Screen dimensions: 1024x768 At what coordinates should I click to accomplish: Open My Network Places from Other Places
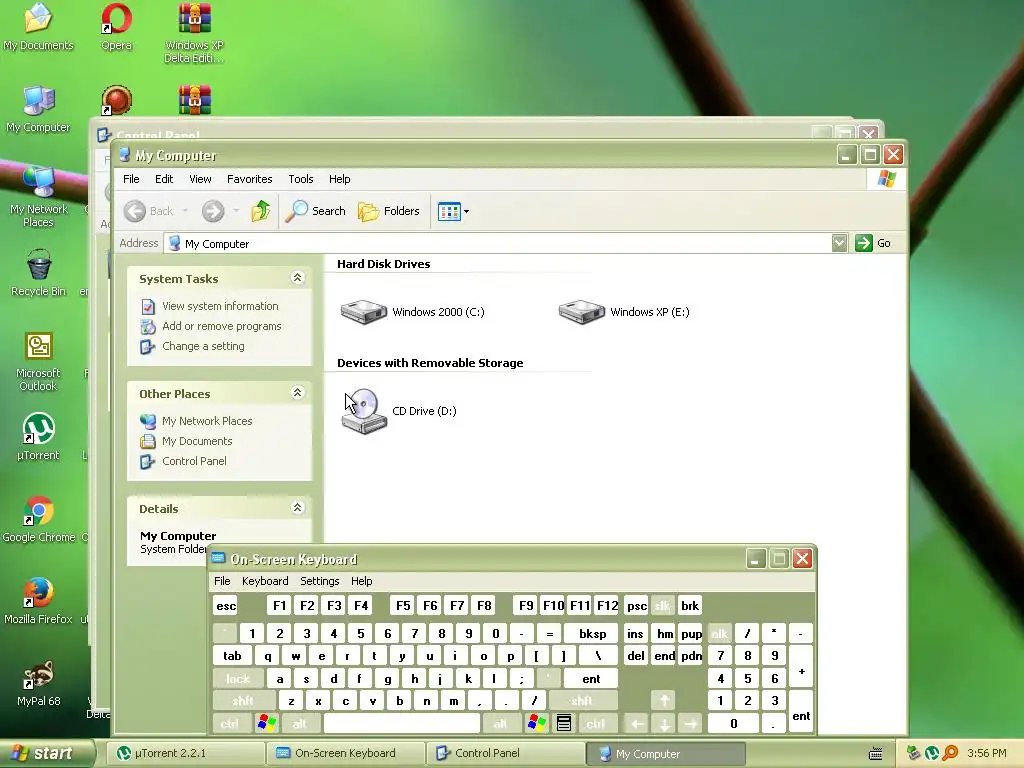pyautogui.click(x=207, y=421)
